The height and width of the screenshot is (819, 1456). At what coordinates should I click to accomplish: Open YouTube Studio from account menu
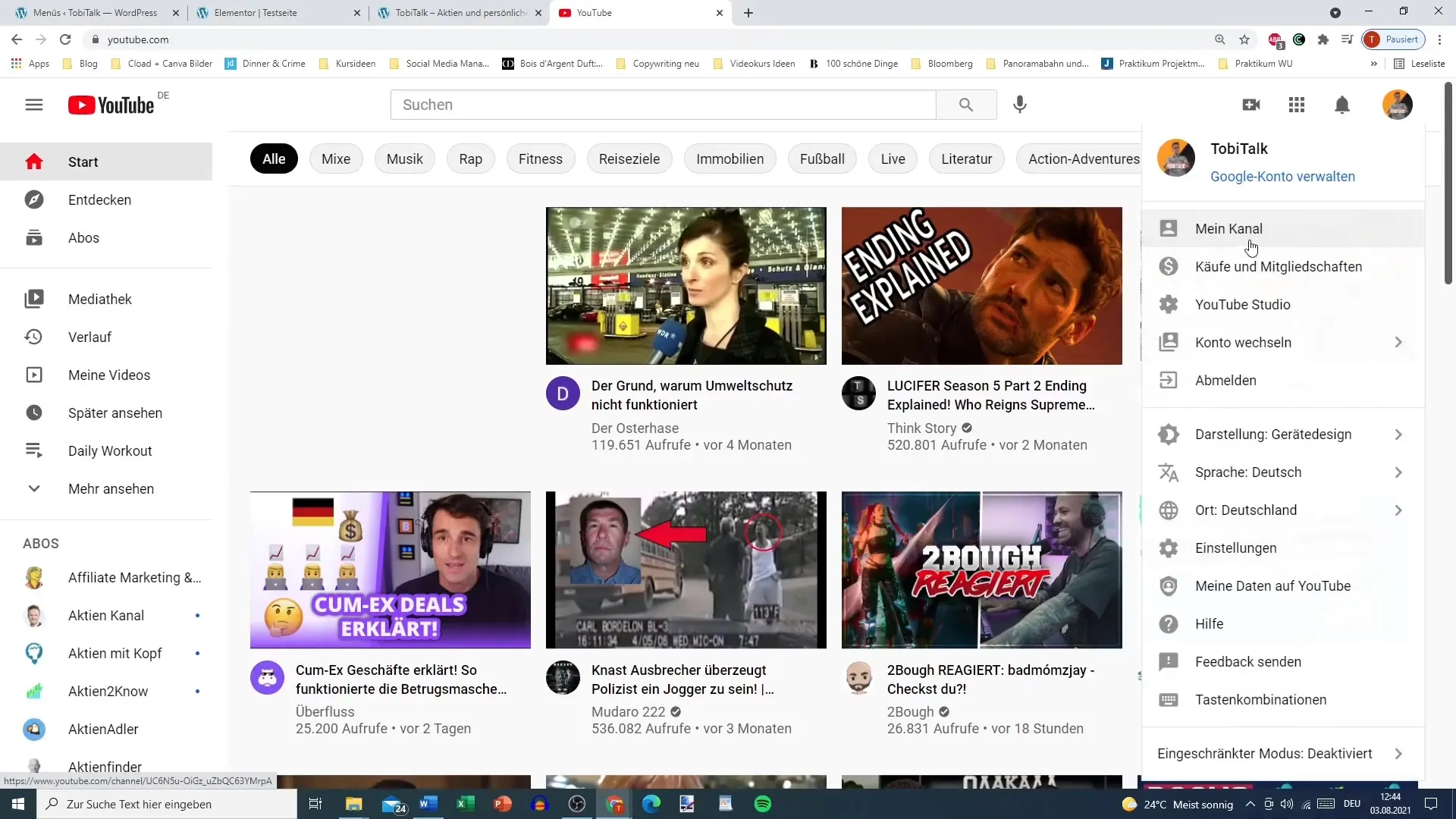tap(1283, 304)
